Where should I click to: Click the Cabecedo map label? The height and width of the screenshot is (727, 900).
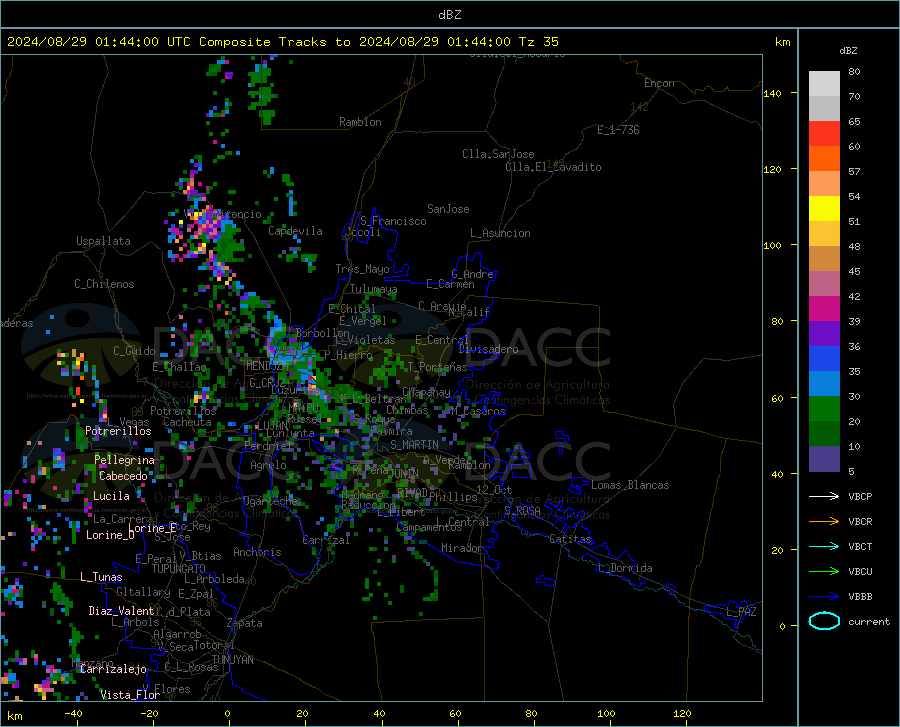coord(123,476)
